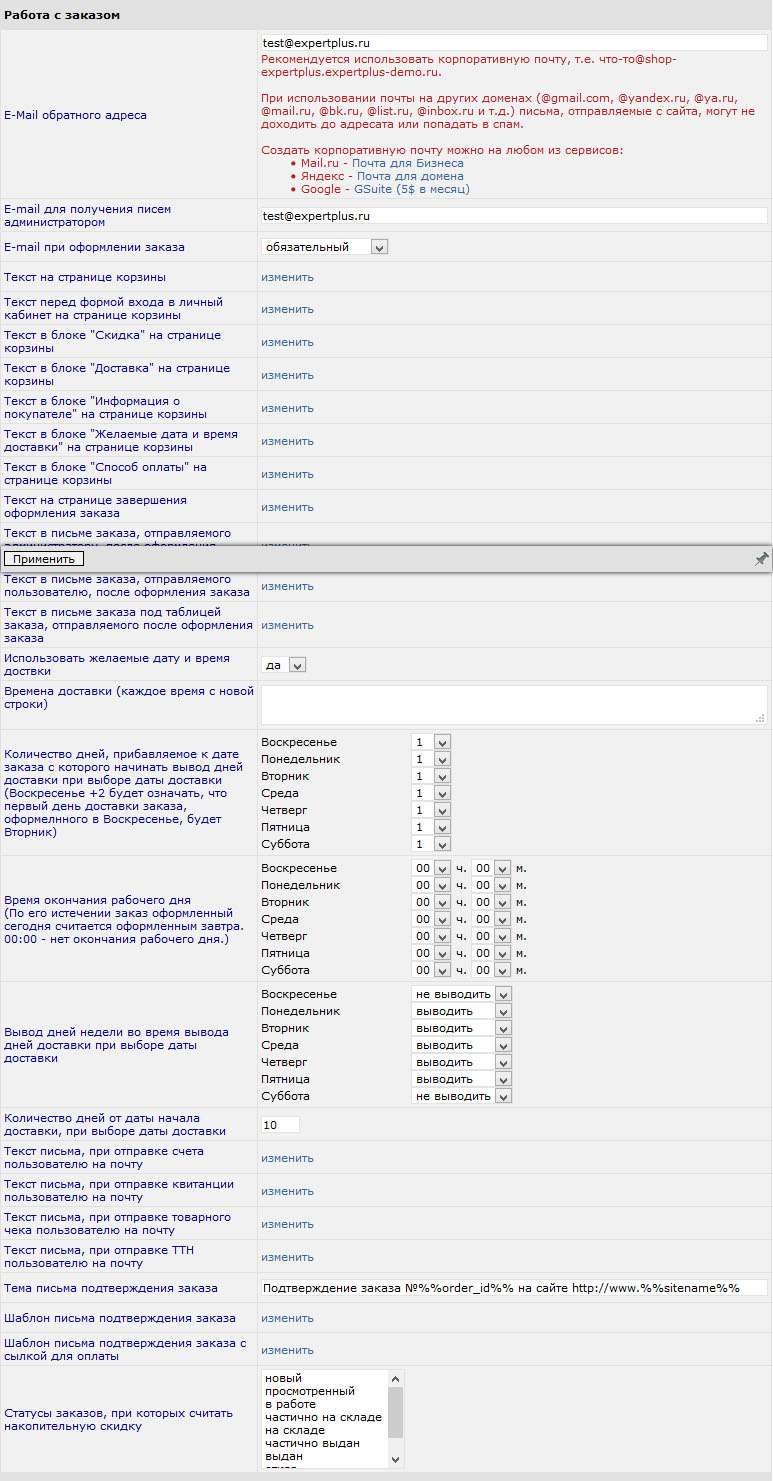The width and height of the screenshot is (773, 1481).
Task: Select на складе in the order statuses list
Action: click(325, 1431)
